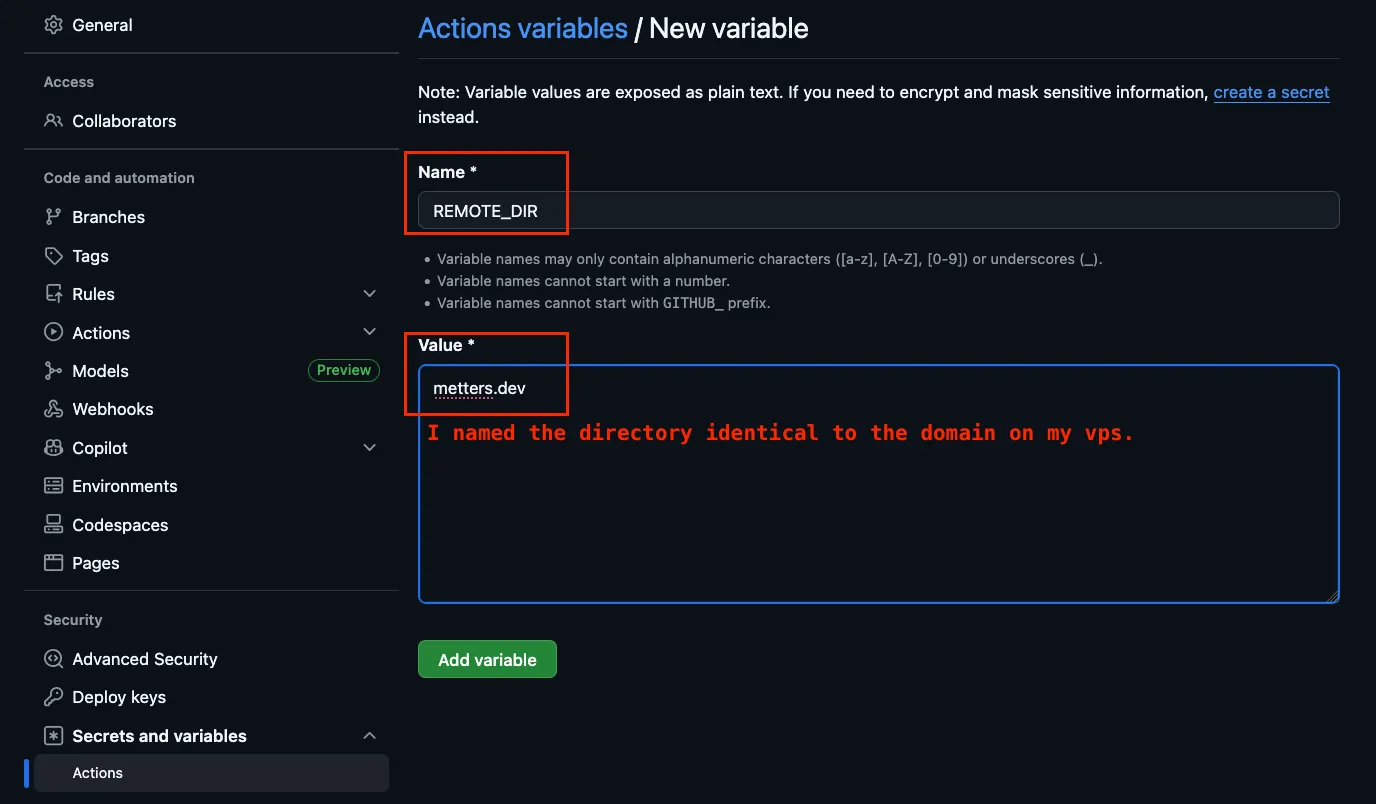Click the Tags label icon

(54, 256)
